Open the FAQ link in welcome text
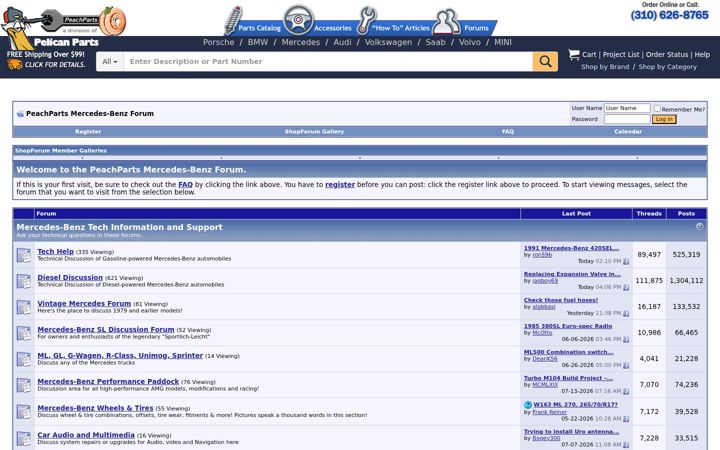This screenshot has height=450, width=720. (x=186, y=185)
